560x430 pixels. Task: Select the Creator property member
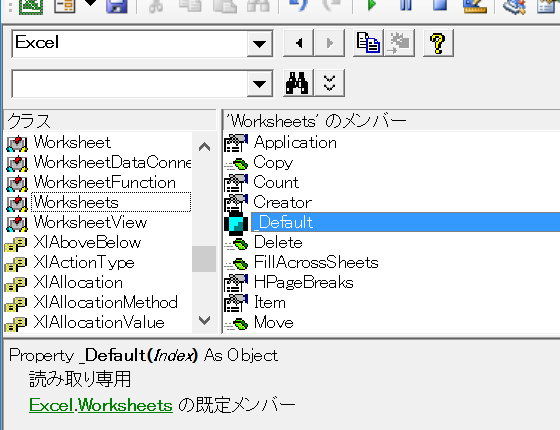pyautogui.click(x=282, y=202)
